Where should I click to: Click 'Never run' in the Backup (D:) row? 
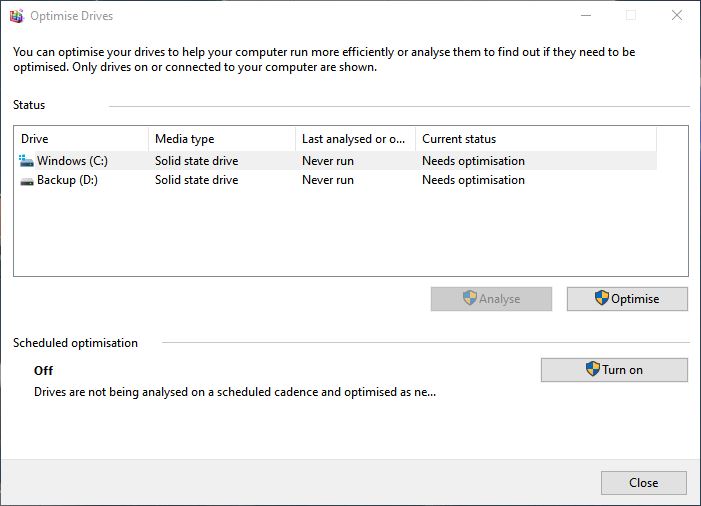(x=328, y=180)
